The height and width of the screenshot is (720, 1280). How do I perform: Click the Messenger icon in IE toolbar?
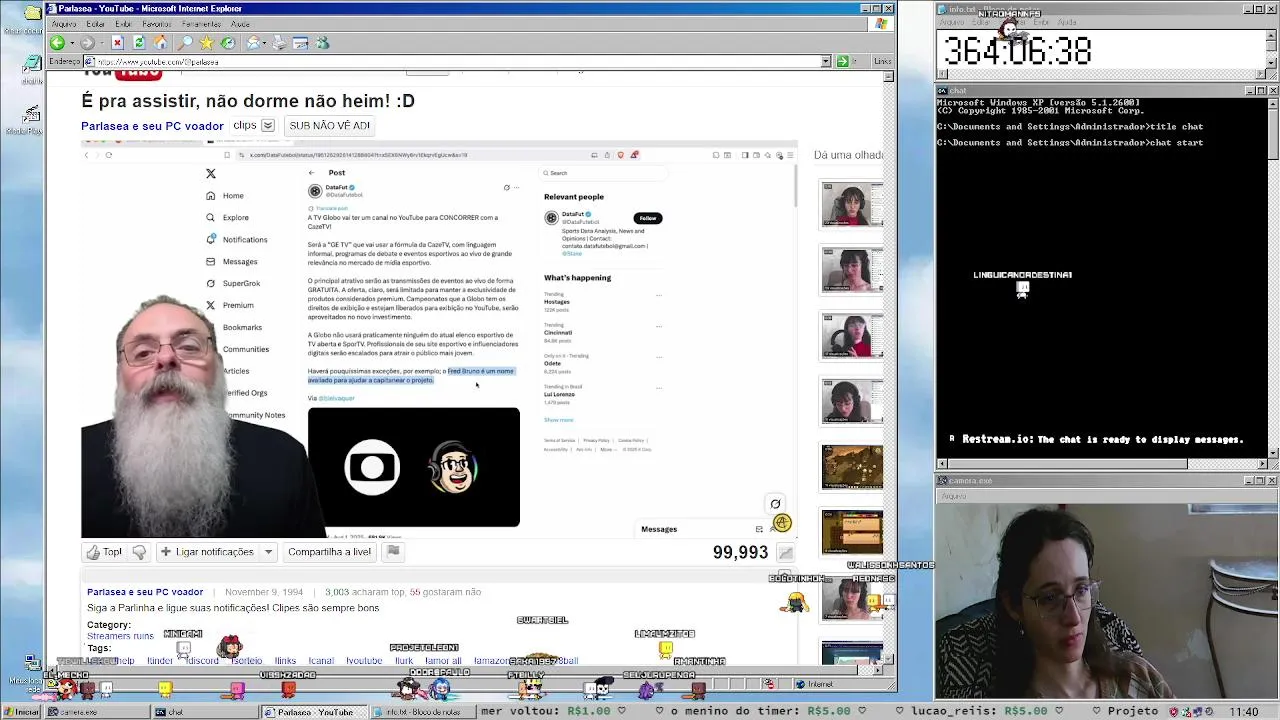point(322,43)
